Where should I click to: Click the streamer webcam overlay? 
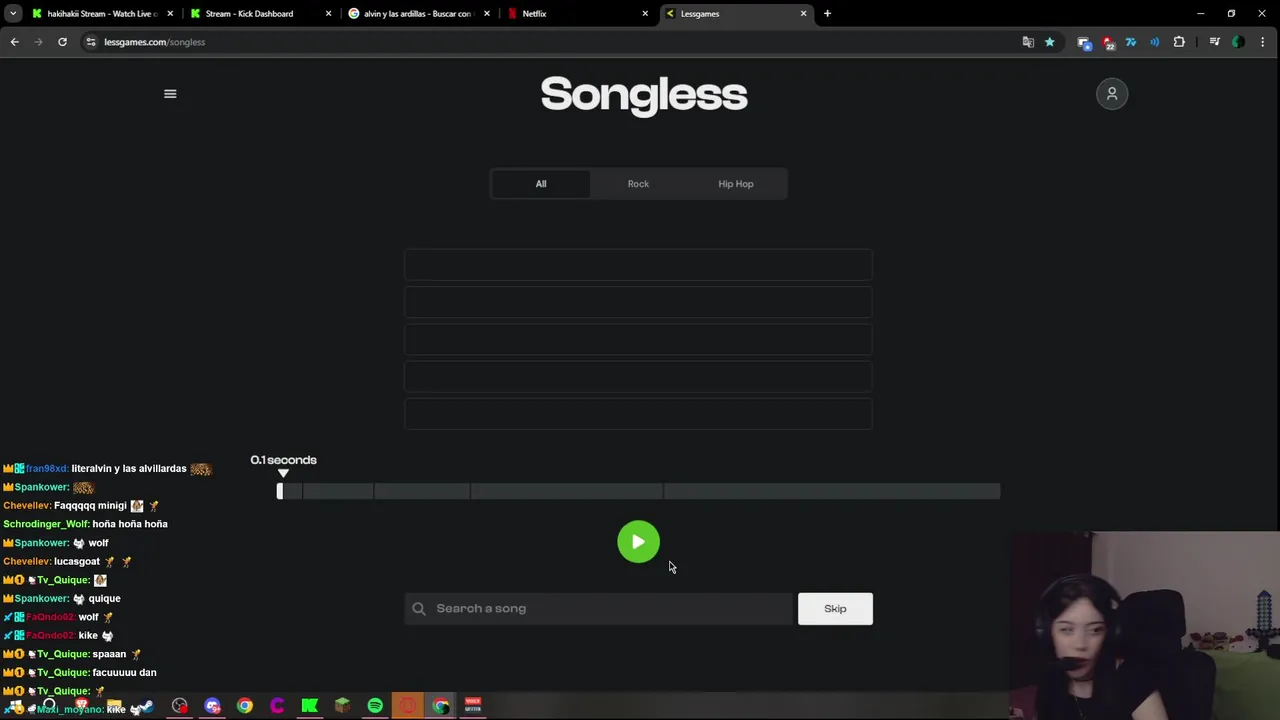coord(1144,626)
